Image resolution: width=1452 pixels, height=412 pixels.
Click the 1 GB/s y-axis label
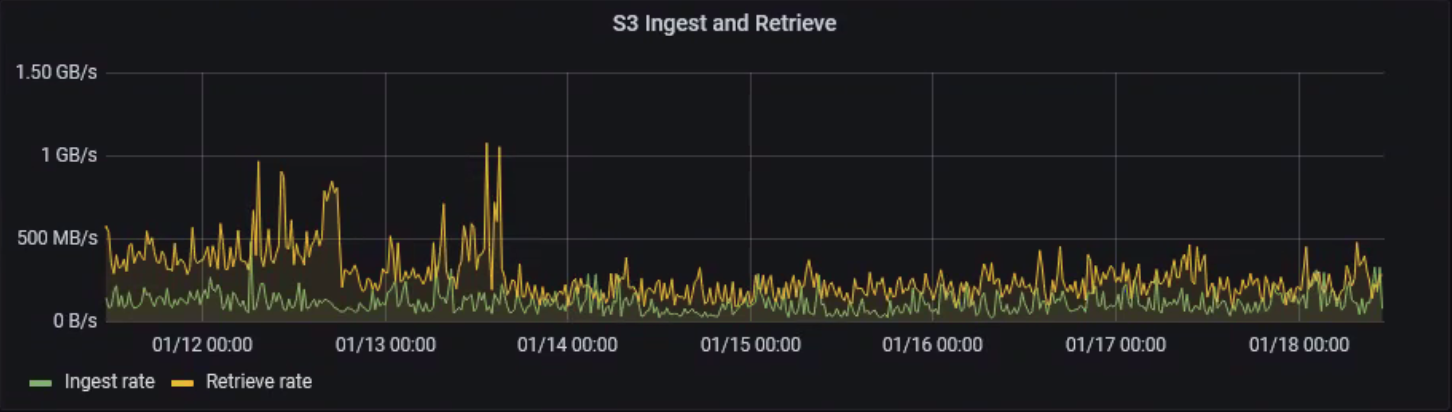pos(68,156)
